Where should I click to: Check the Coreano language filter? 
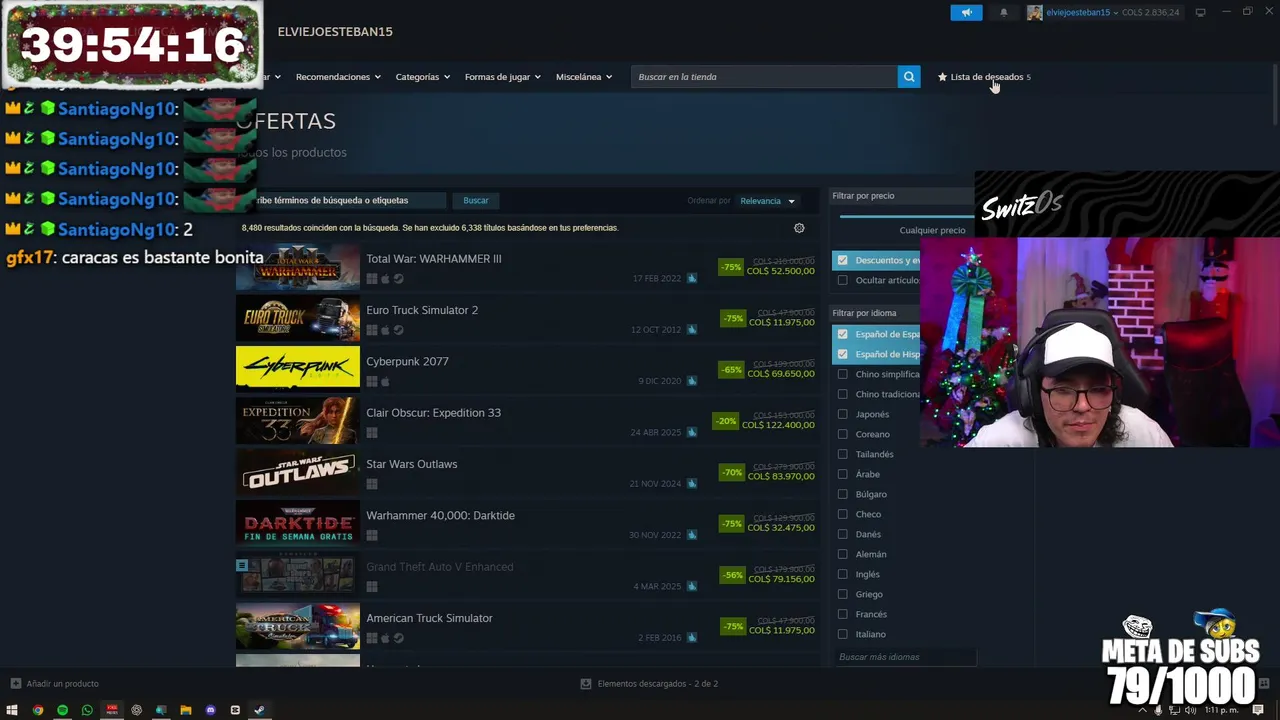pos(842,434)
